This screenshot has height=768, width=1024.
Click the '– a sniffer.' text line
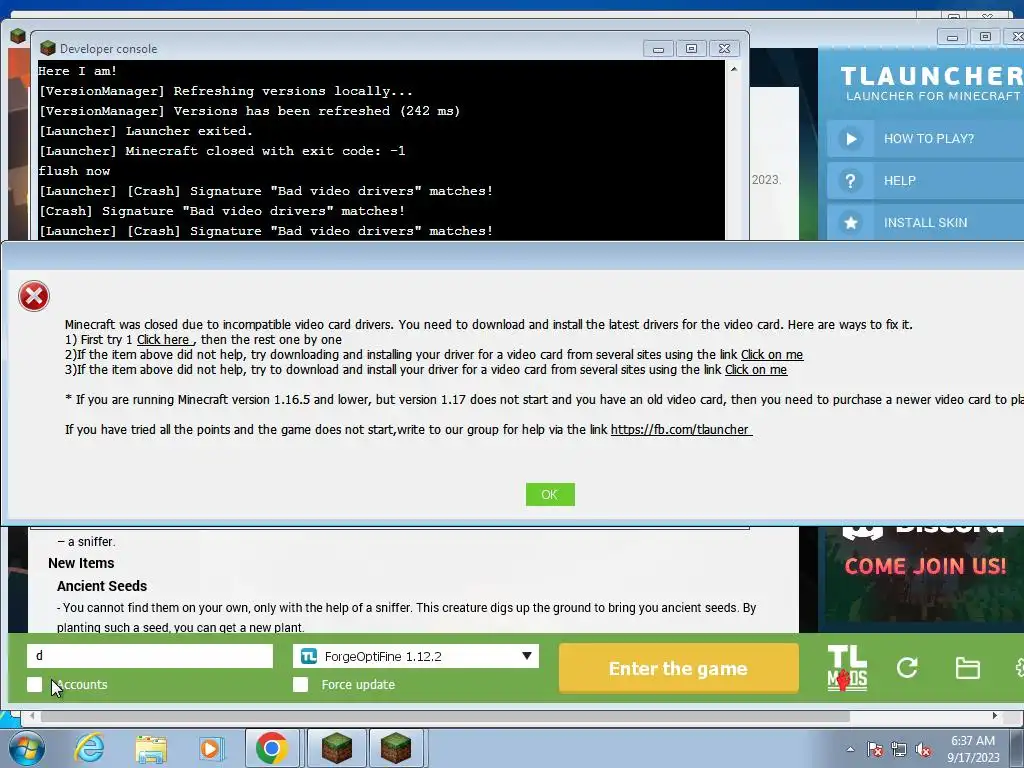(x=86, y=541)
